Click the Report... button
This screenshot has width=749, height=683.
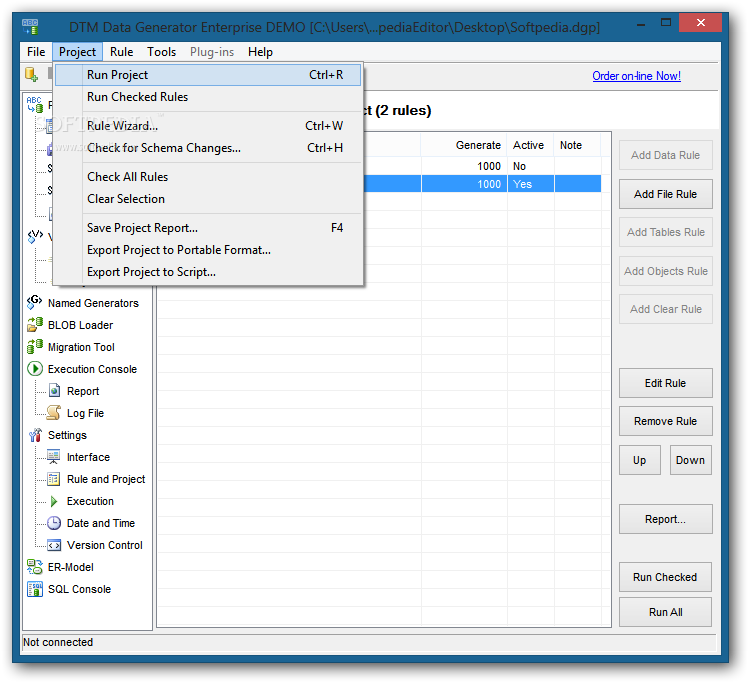click(665, 519)
